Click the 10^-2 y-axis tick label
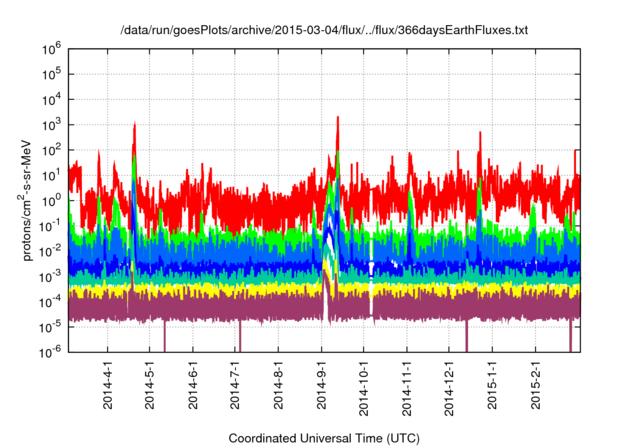 50,251
